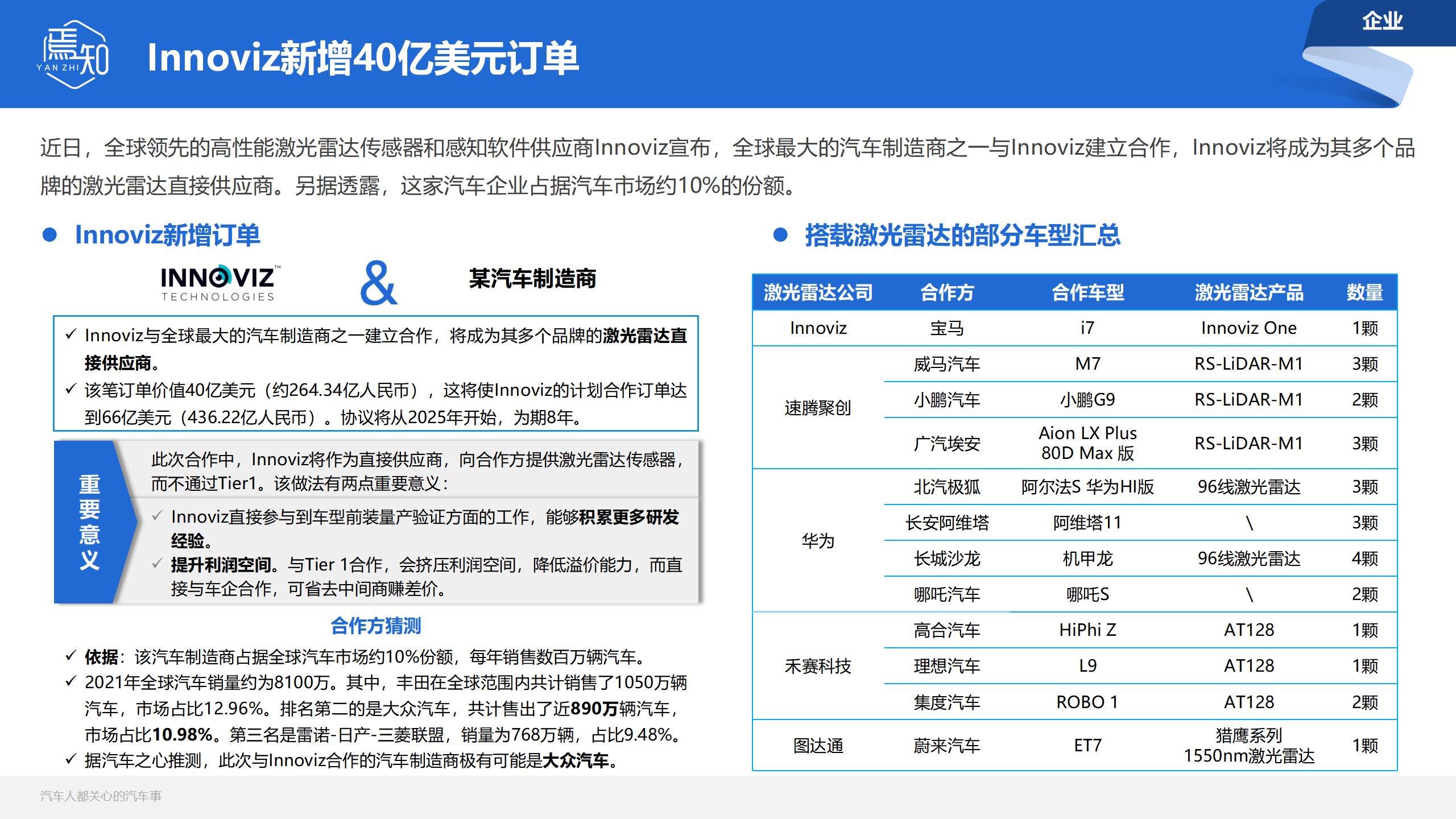Image resolution: width=1456 pixels, height=819 pixels.
Task: Click the 集度汽车 cell
Action: [x=947, y=702]
